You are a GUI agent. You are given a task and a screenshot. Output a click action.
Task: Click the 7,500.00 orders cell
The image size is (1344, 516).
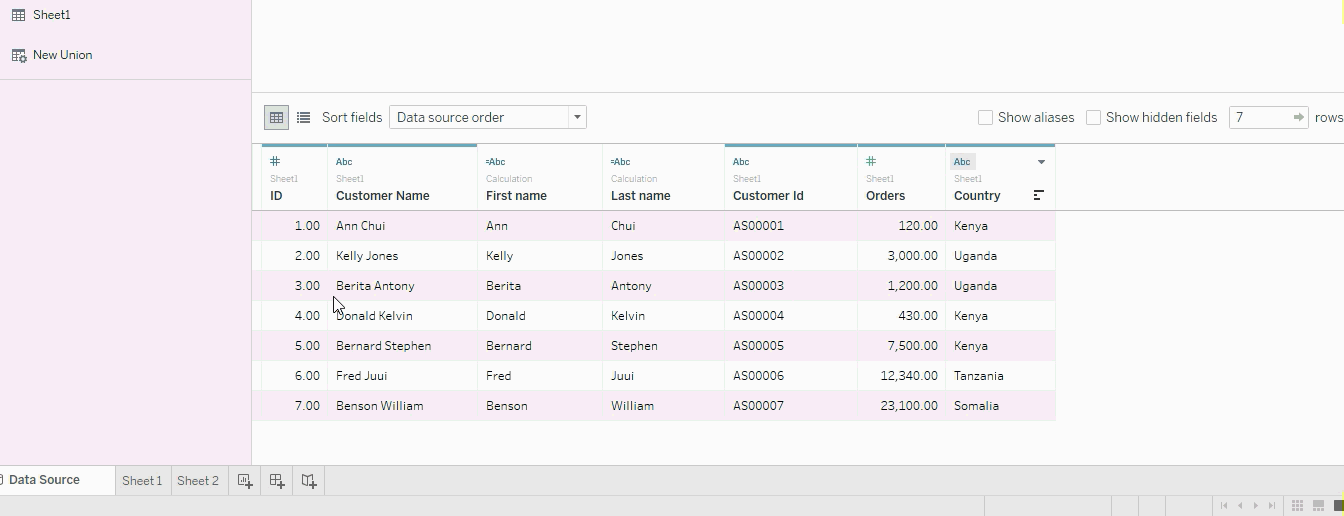[x=901, y=346]
